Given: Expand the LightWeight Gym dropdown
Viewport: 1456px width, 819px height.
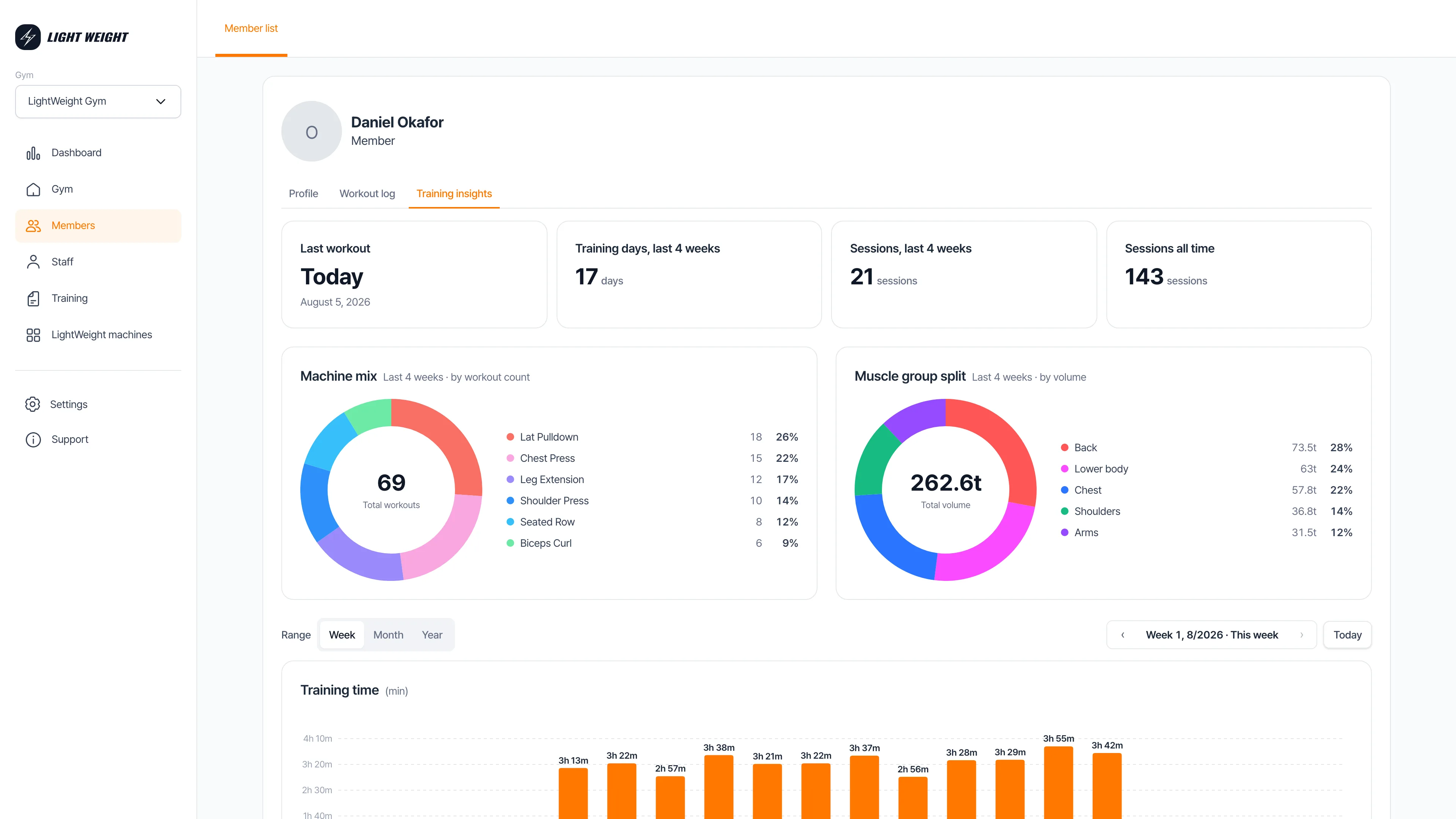Looking at the screenshot, I should [98, 102].
